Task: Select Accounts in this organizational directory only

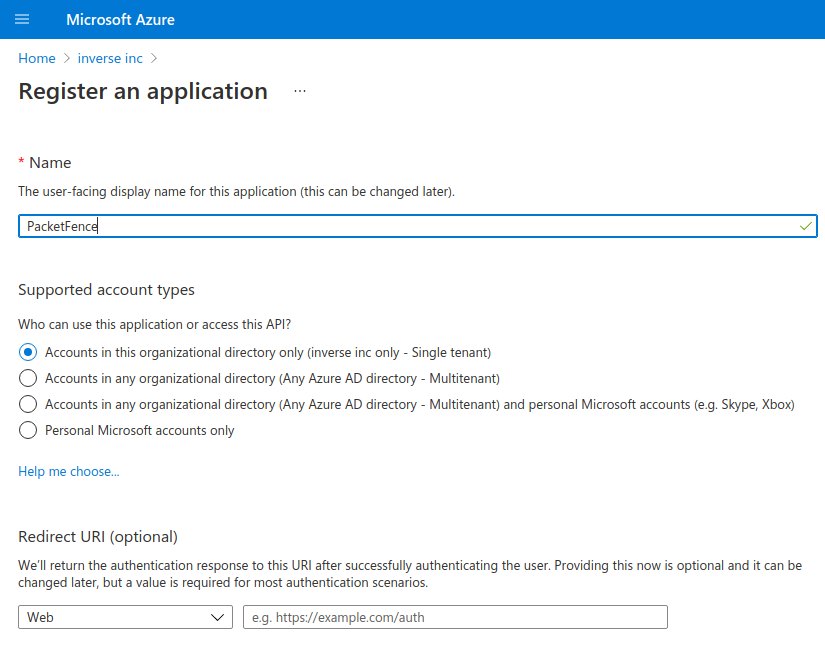Action: pos(27,352)
